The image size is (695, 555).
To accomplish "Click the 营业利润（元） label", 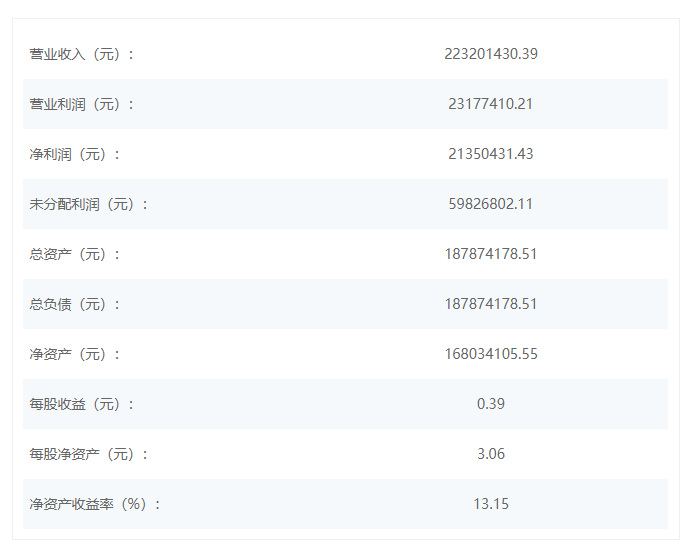I will 82,104.
